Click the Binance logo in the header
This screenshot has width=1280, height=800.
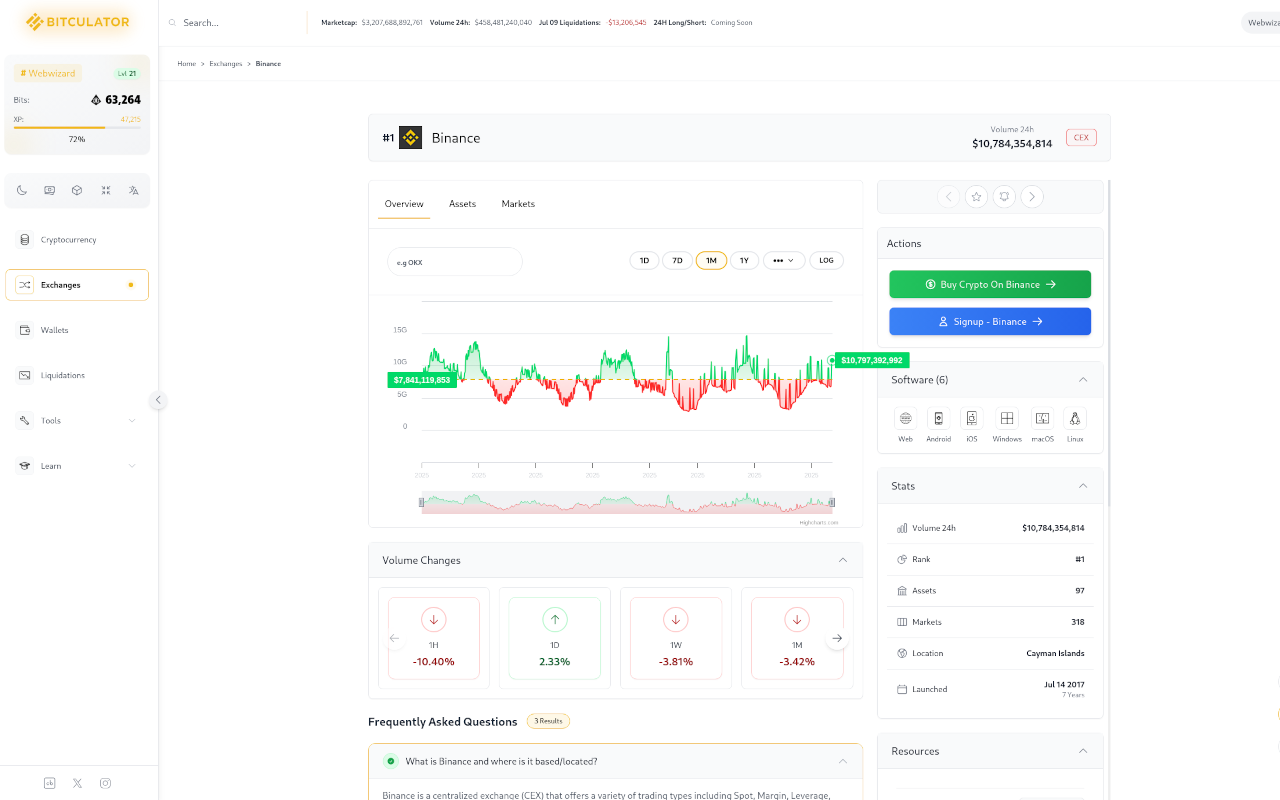tap(410, 138)
